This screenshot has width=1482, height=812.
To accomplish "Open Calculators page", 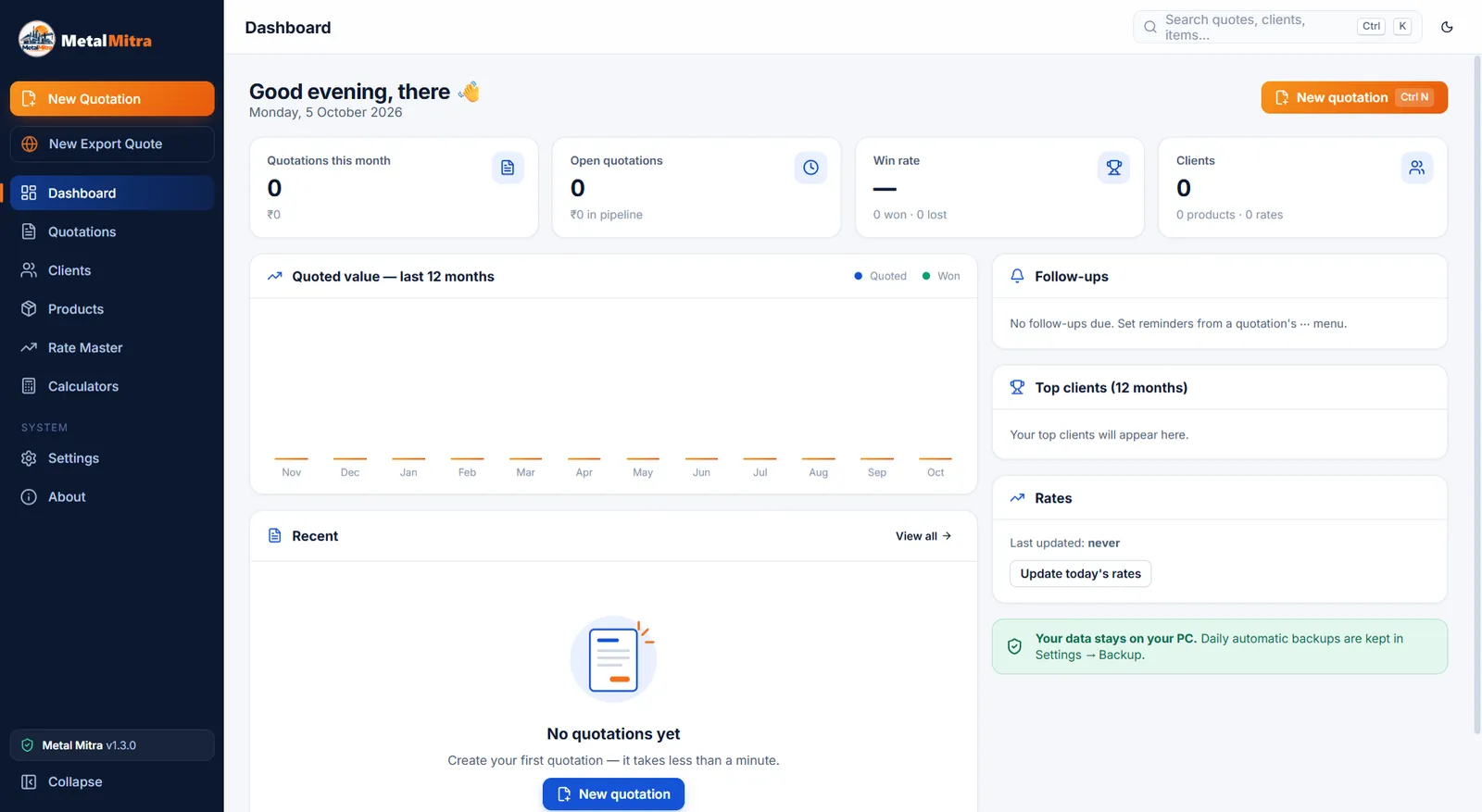I will 112,386.
